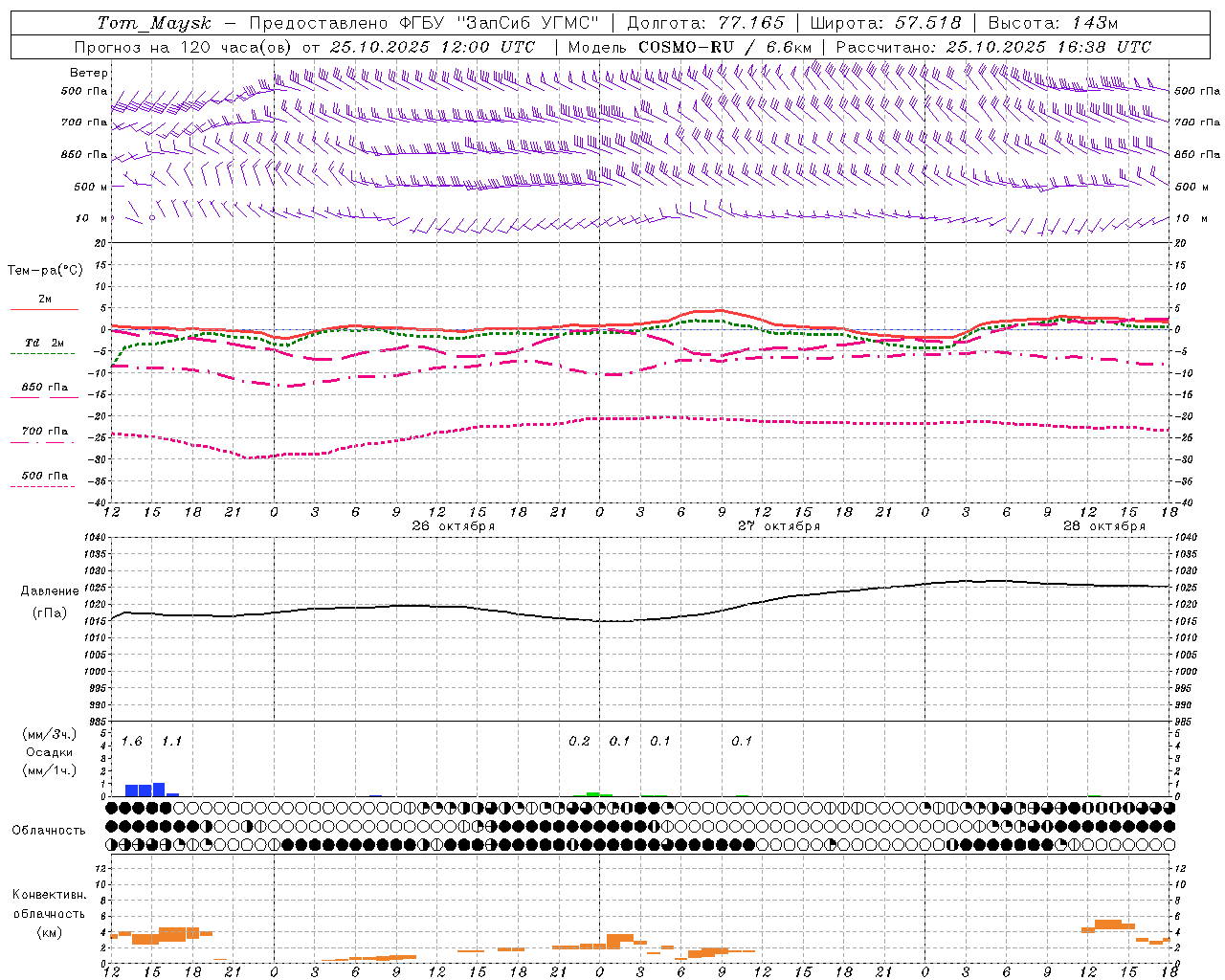1225x980 pixels.
Task: Click the date label 27 октября
Action: 778,526
